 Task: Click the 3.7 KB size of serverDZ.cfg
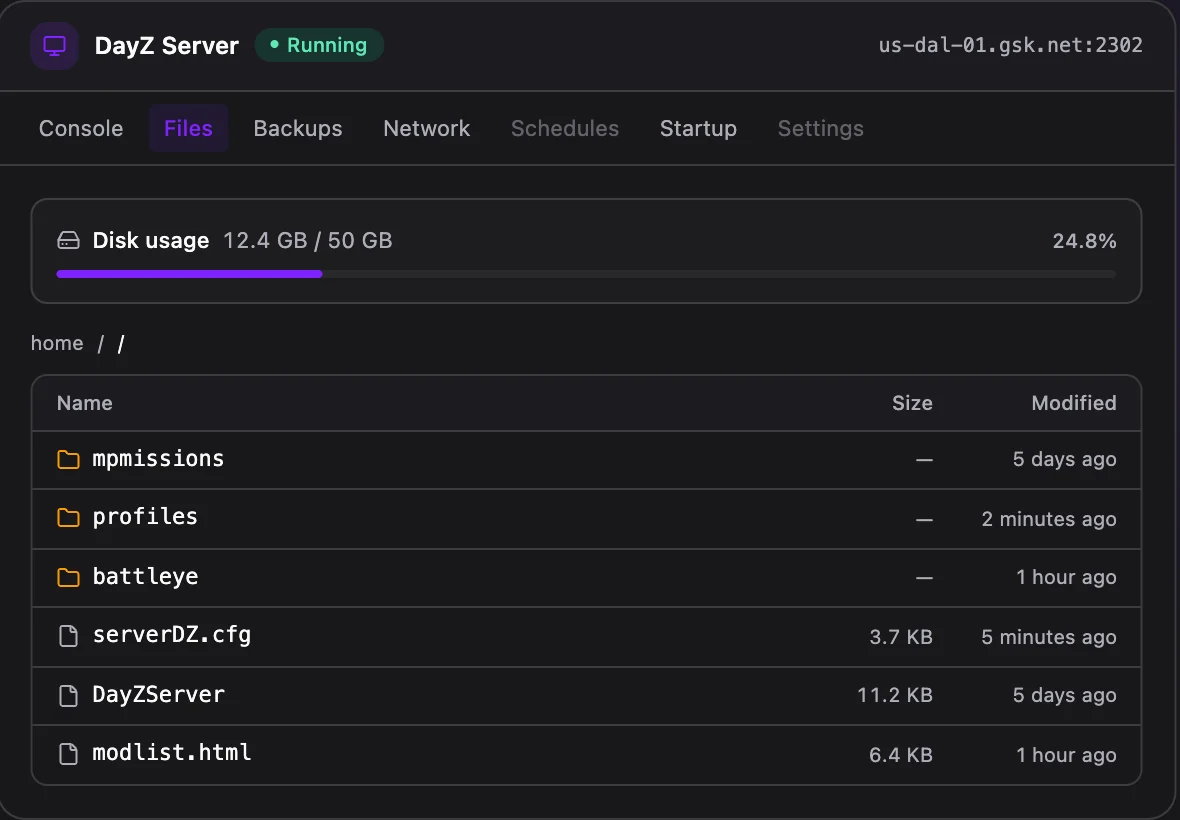[901, 637]
